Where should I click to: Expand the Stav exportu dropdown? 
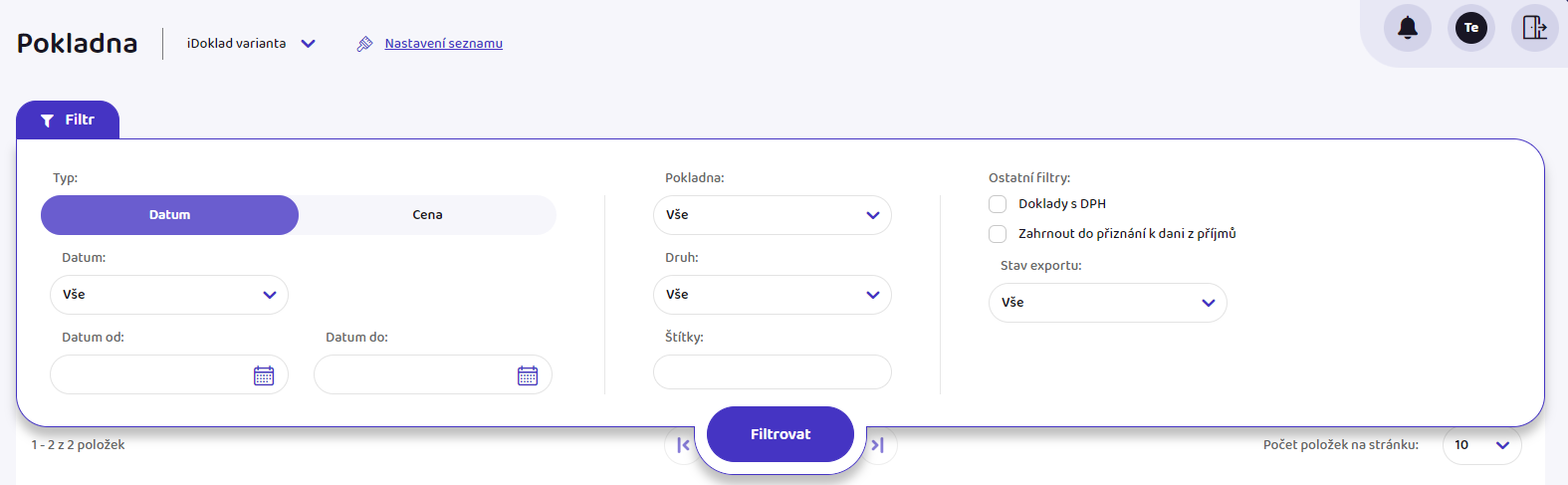click(1108, 303)
